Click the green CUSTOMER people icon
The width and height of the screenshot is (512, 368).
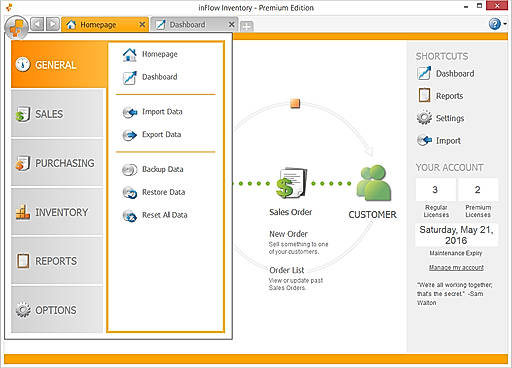pyautogui.click(x=373, y=183)
